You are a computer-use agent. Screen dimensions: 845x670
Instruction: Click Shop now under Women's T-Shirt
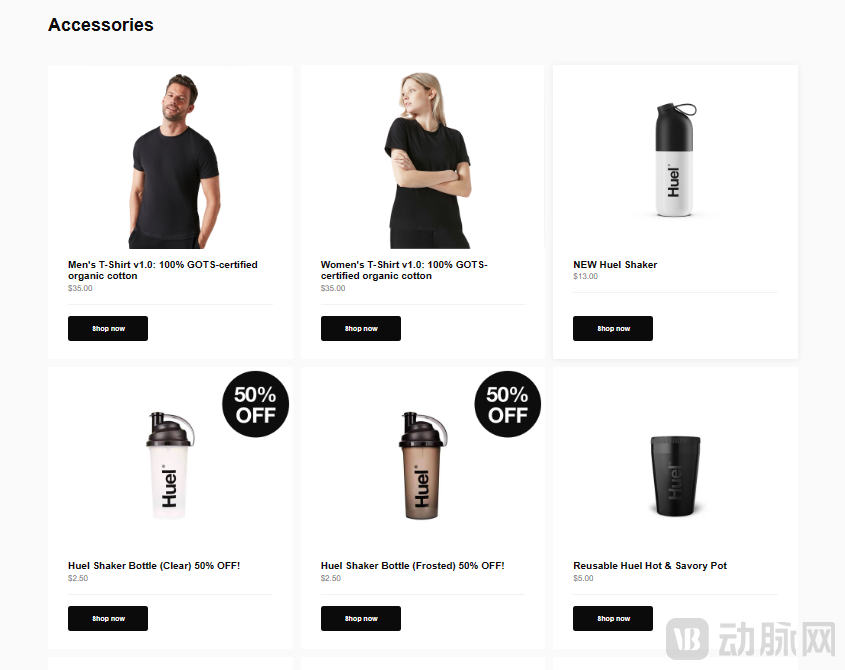(x=361, y=328)
